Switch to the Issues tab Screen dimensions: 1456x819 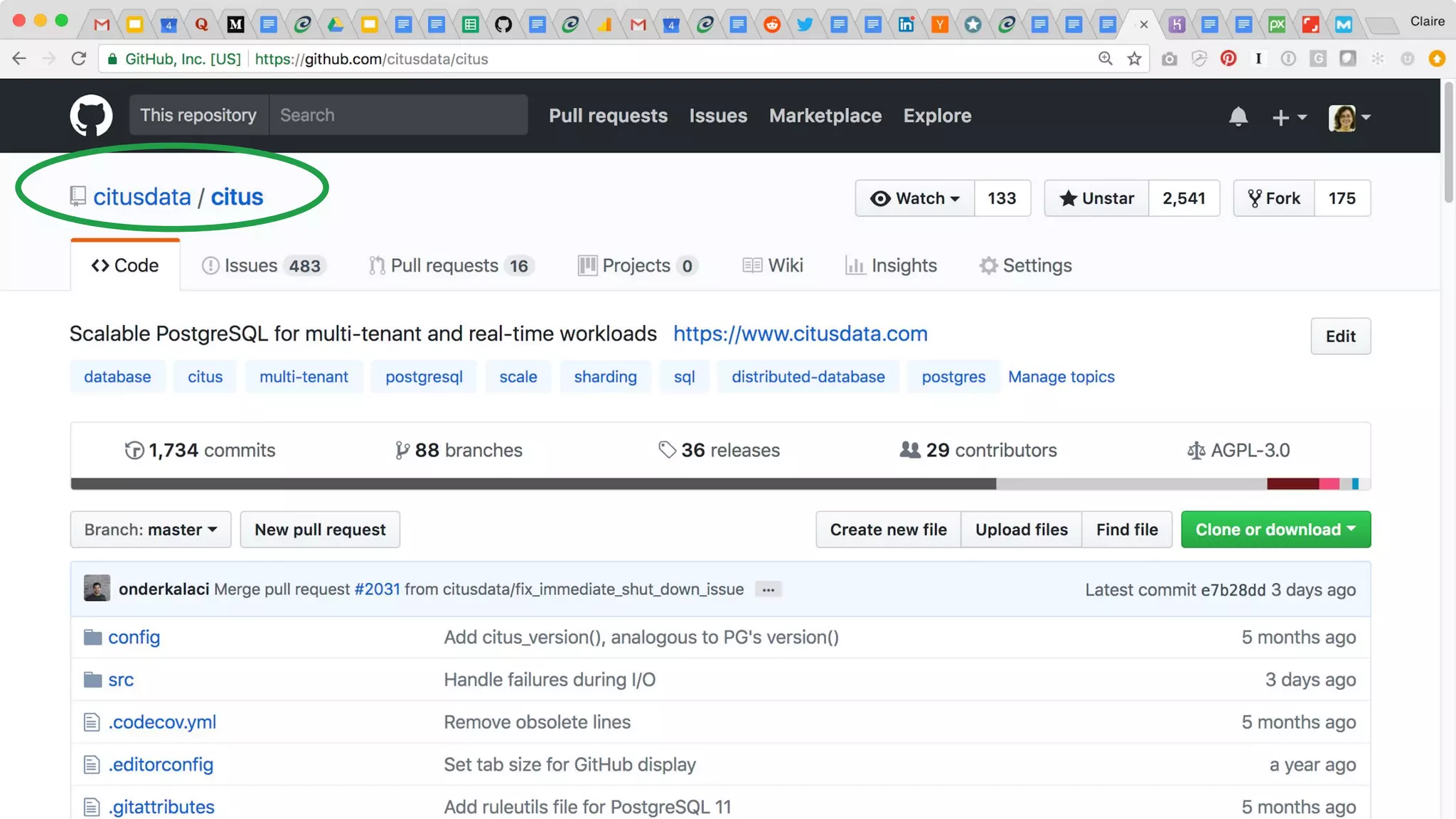pos(263,265)
